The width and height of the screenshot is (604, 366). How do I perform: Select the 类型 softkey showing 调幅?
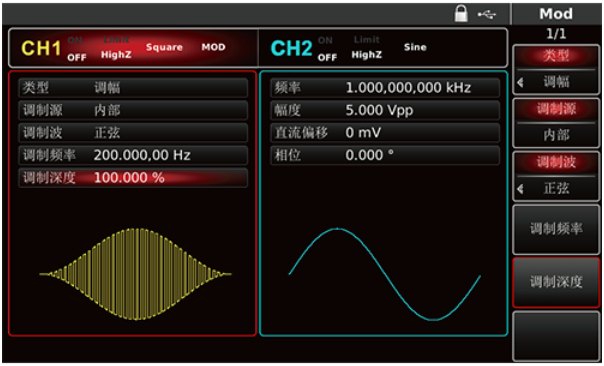[x=556, y=69]
